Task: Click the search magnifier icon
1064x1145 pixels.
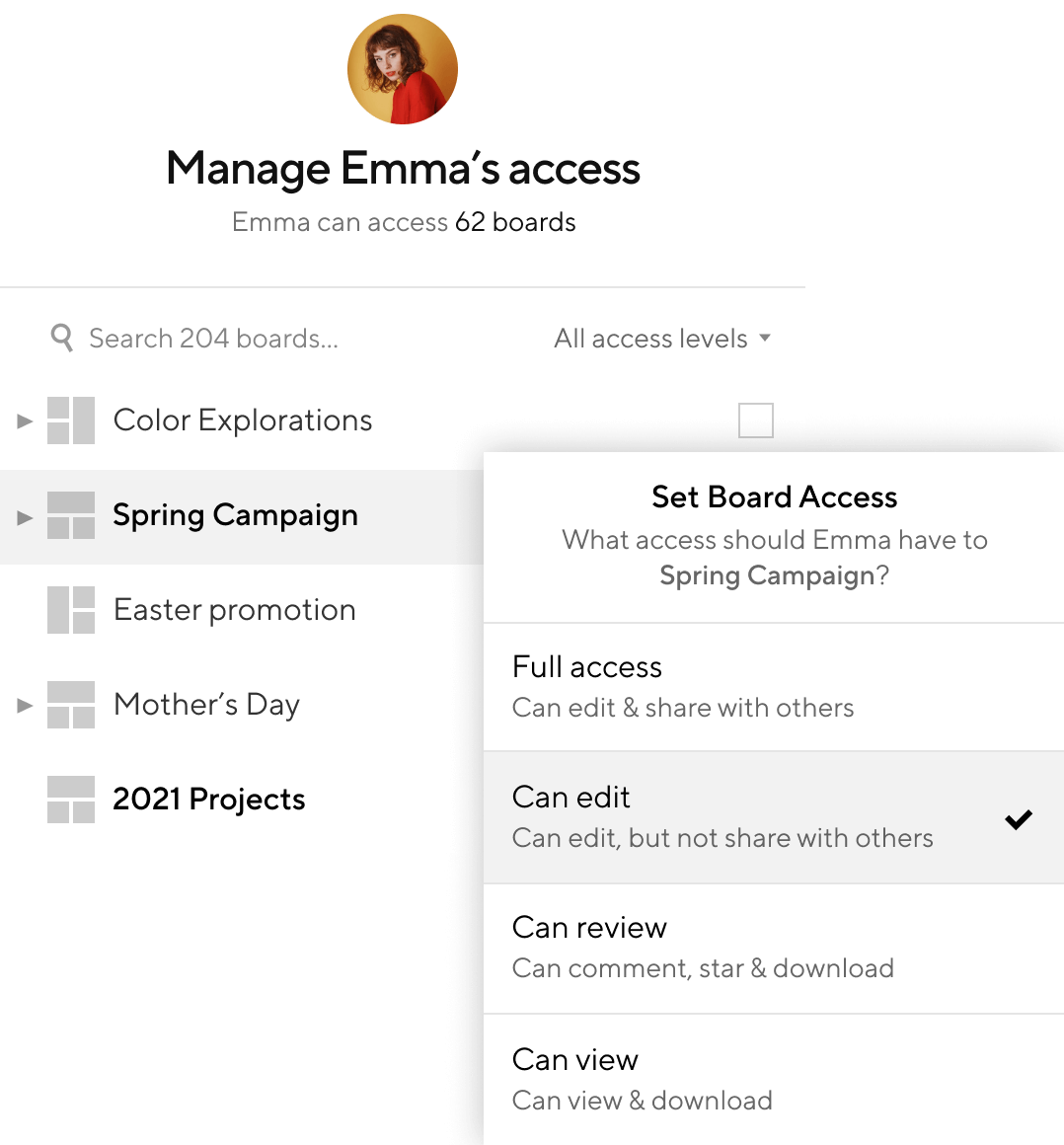Action: click(x=62, y=339)
